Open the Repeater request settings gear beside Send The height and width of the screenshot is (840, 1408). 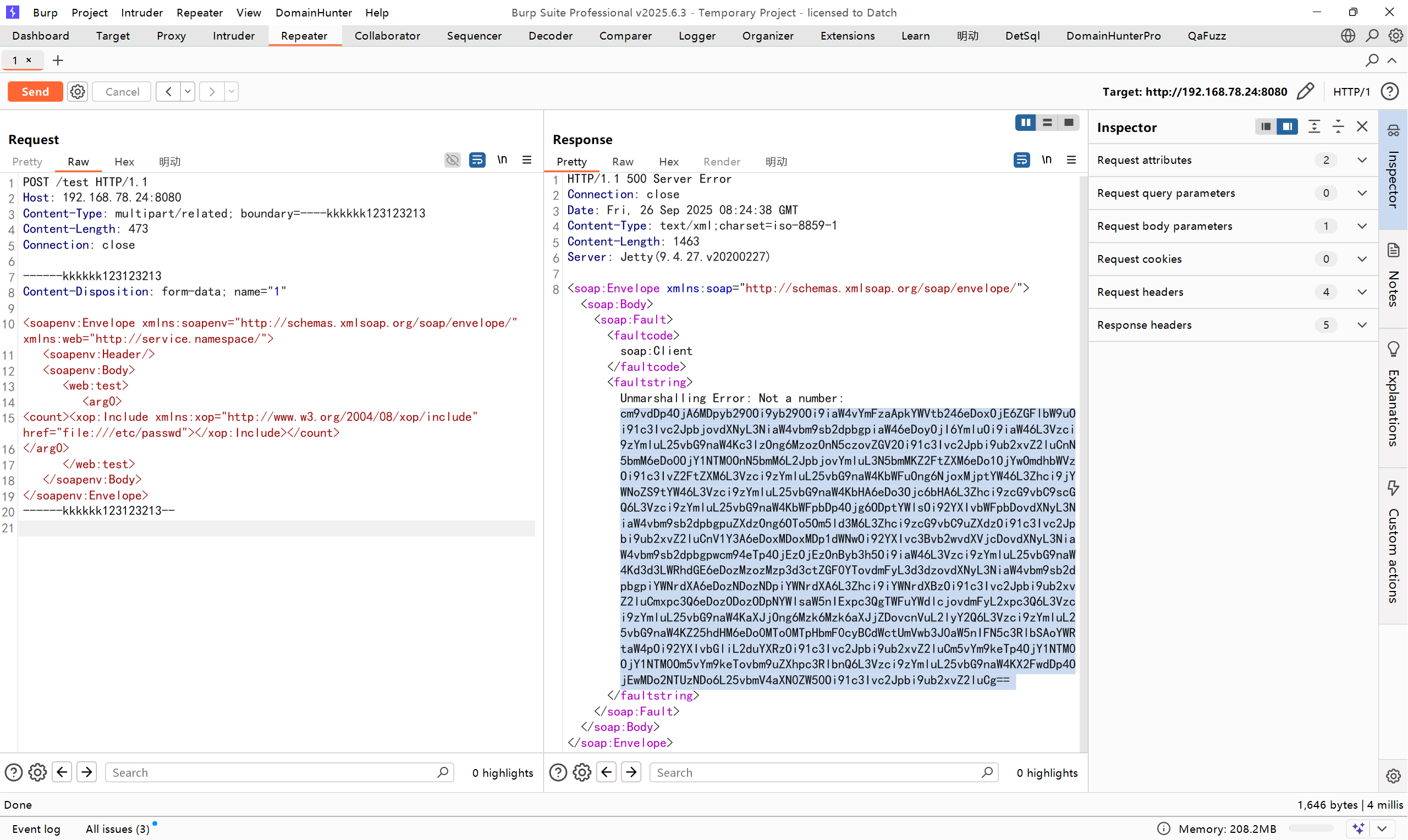[x=78, y=91]
